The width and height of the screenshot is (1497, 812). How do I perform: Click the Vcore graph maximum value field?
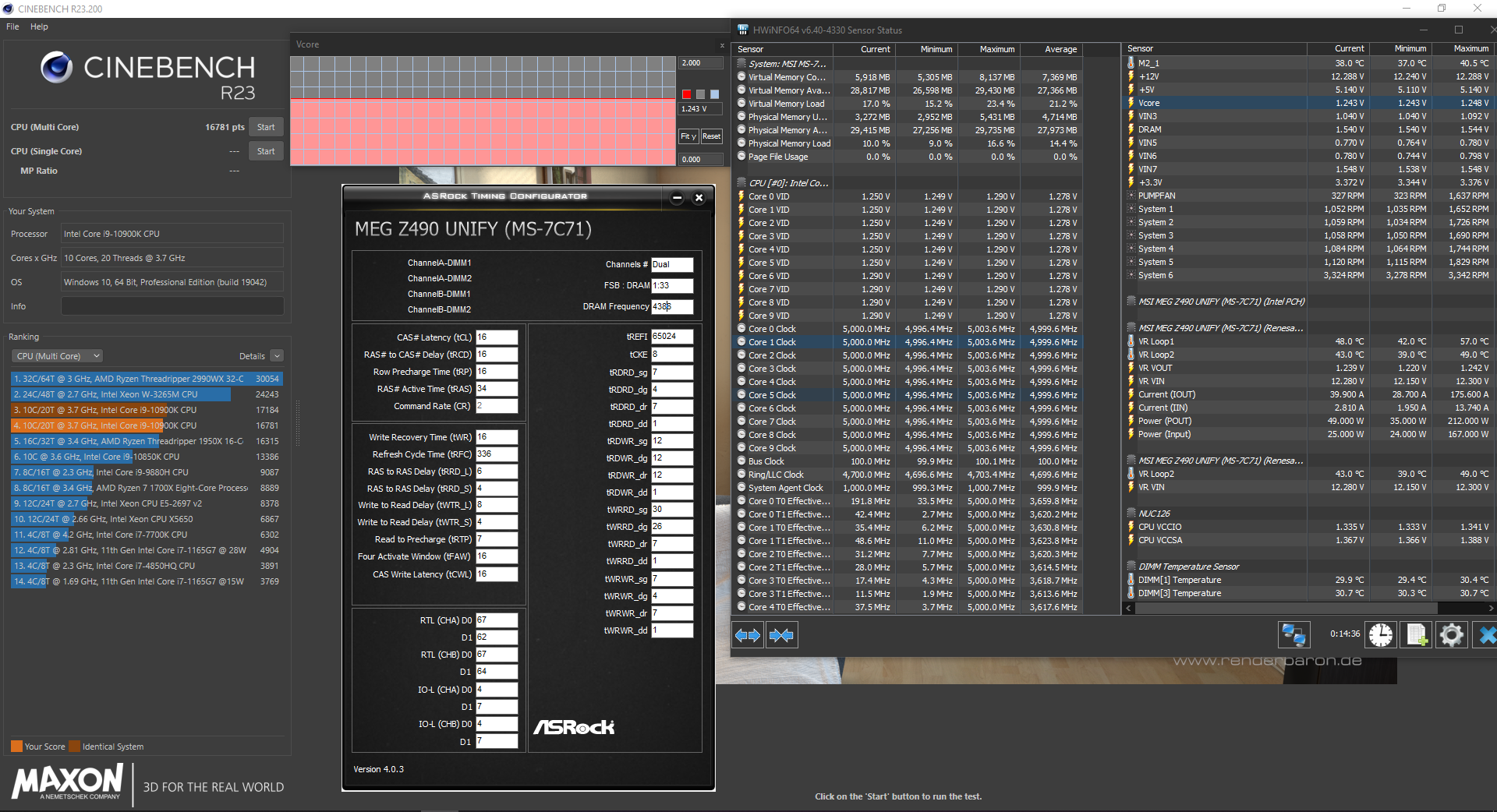pyautogui.click(x=700, y=63)
